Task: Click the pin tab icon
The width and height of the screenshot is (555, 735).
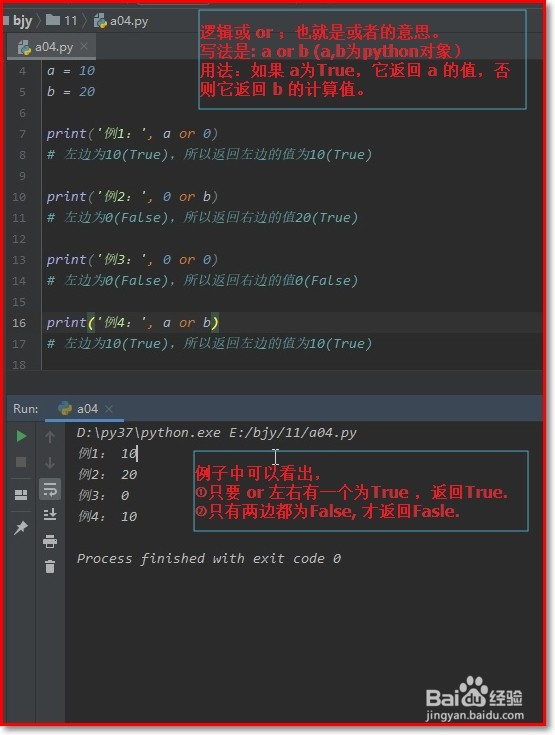Action: tap(21, 528)
